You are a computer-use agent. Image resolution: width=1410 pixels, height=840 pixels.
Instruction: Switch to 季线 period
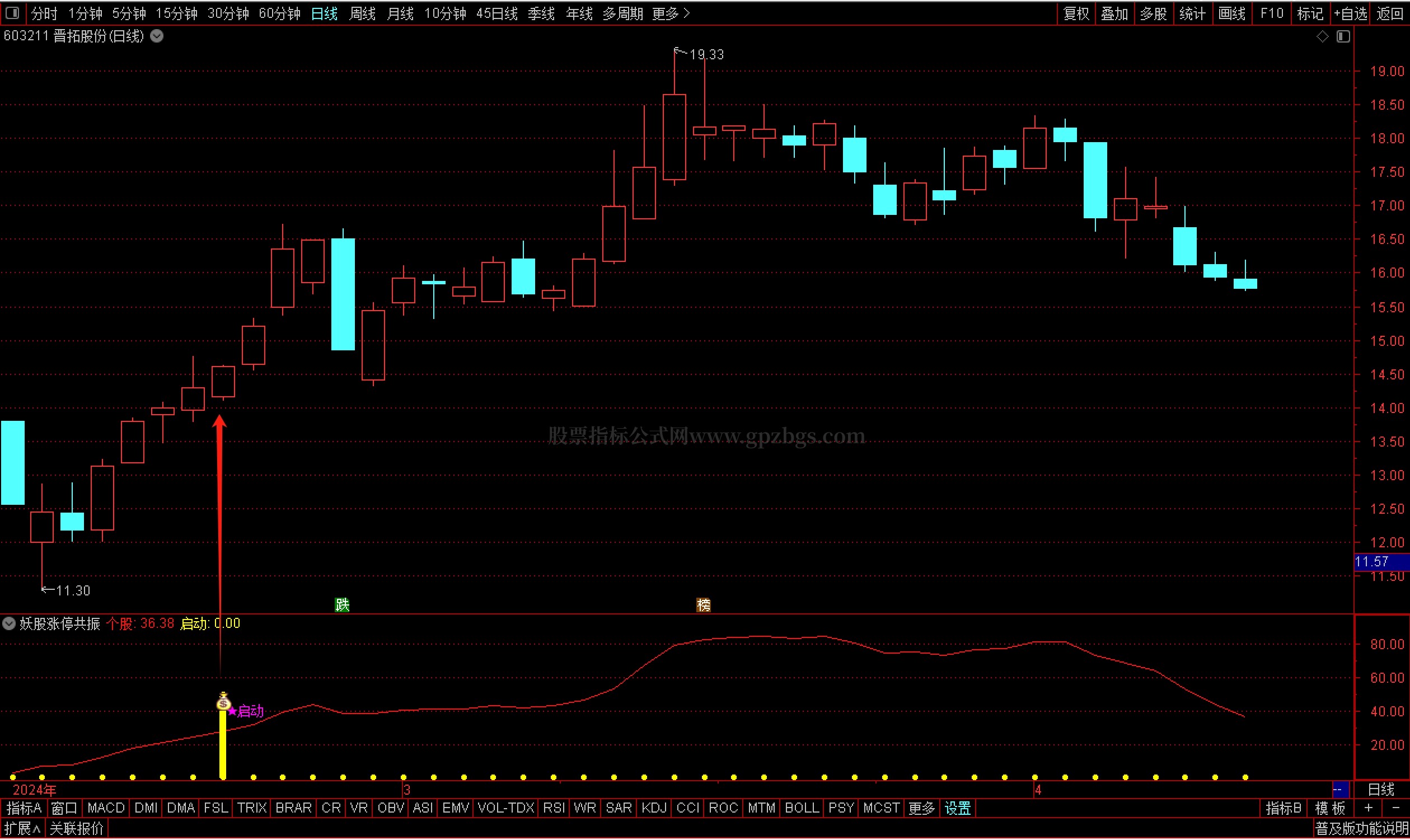point(541,13)
